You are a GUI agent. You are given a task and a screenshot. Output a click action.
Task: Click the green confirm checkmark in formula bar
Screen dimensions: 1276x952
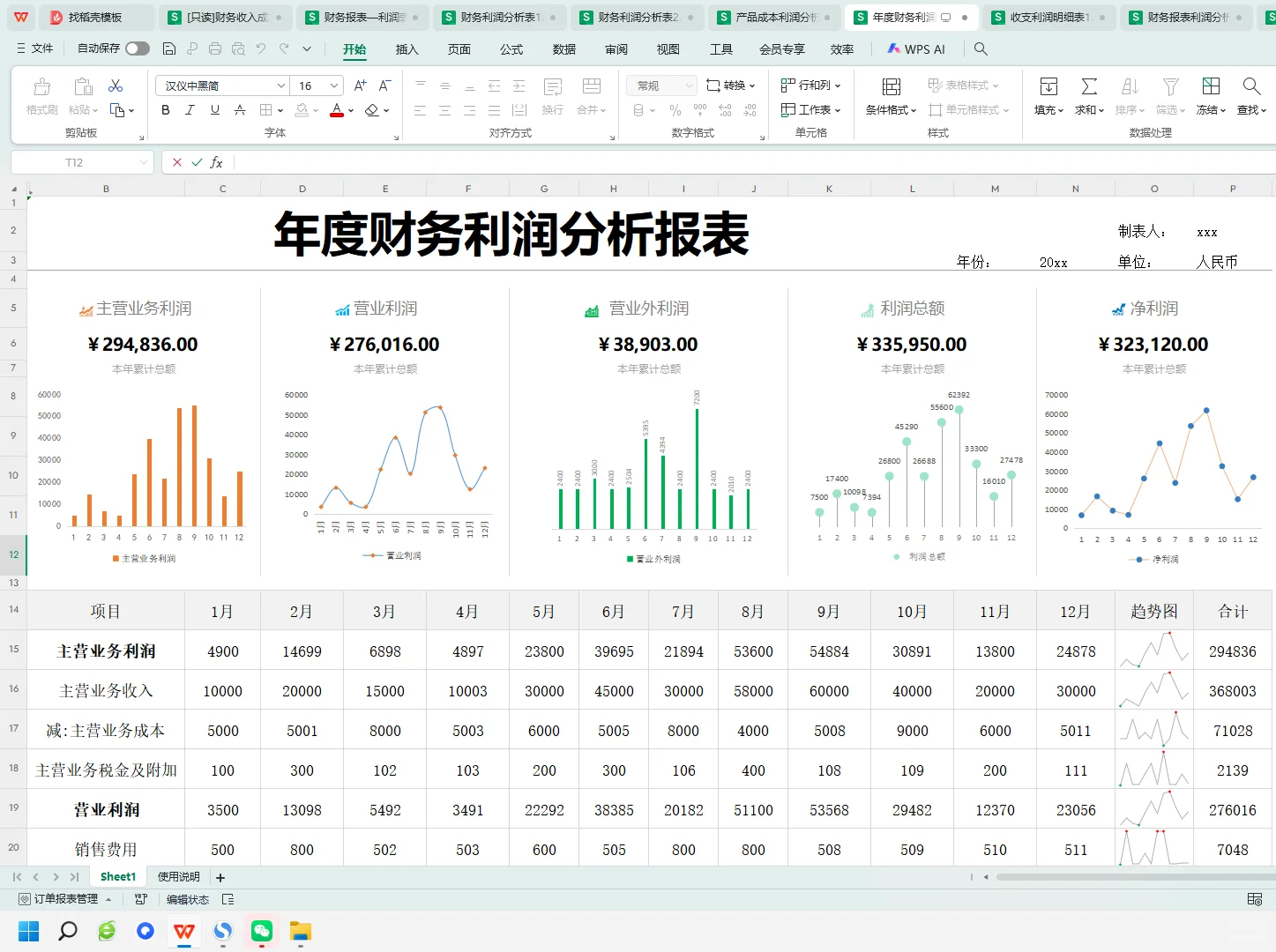point(197,162)
